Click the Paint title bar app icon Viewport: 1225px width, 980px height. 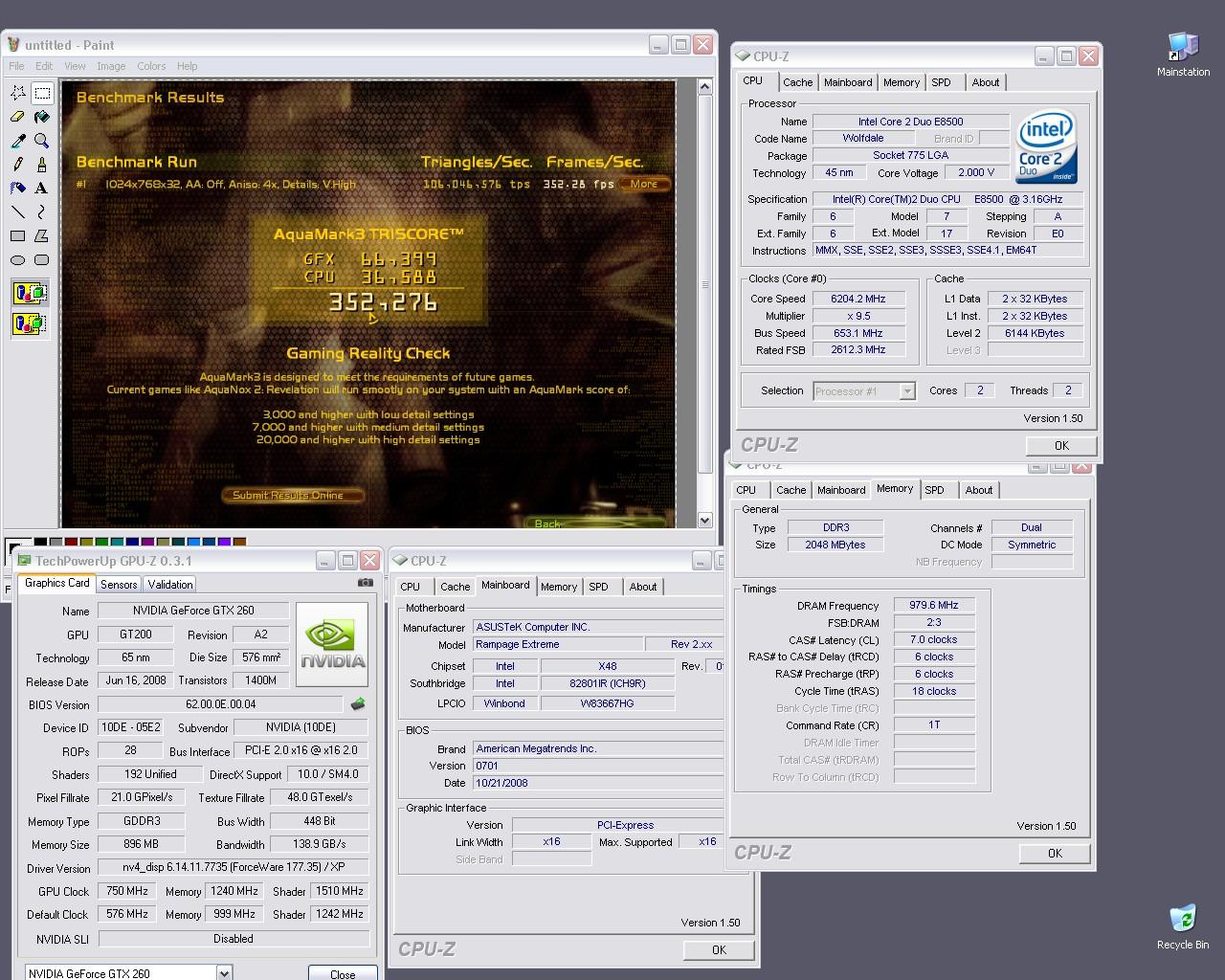(x=13, y=45)
